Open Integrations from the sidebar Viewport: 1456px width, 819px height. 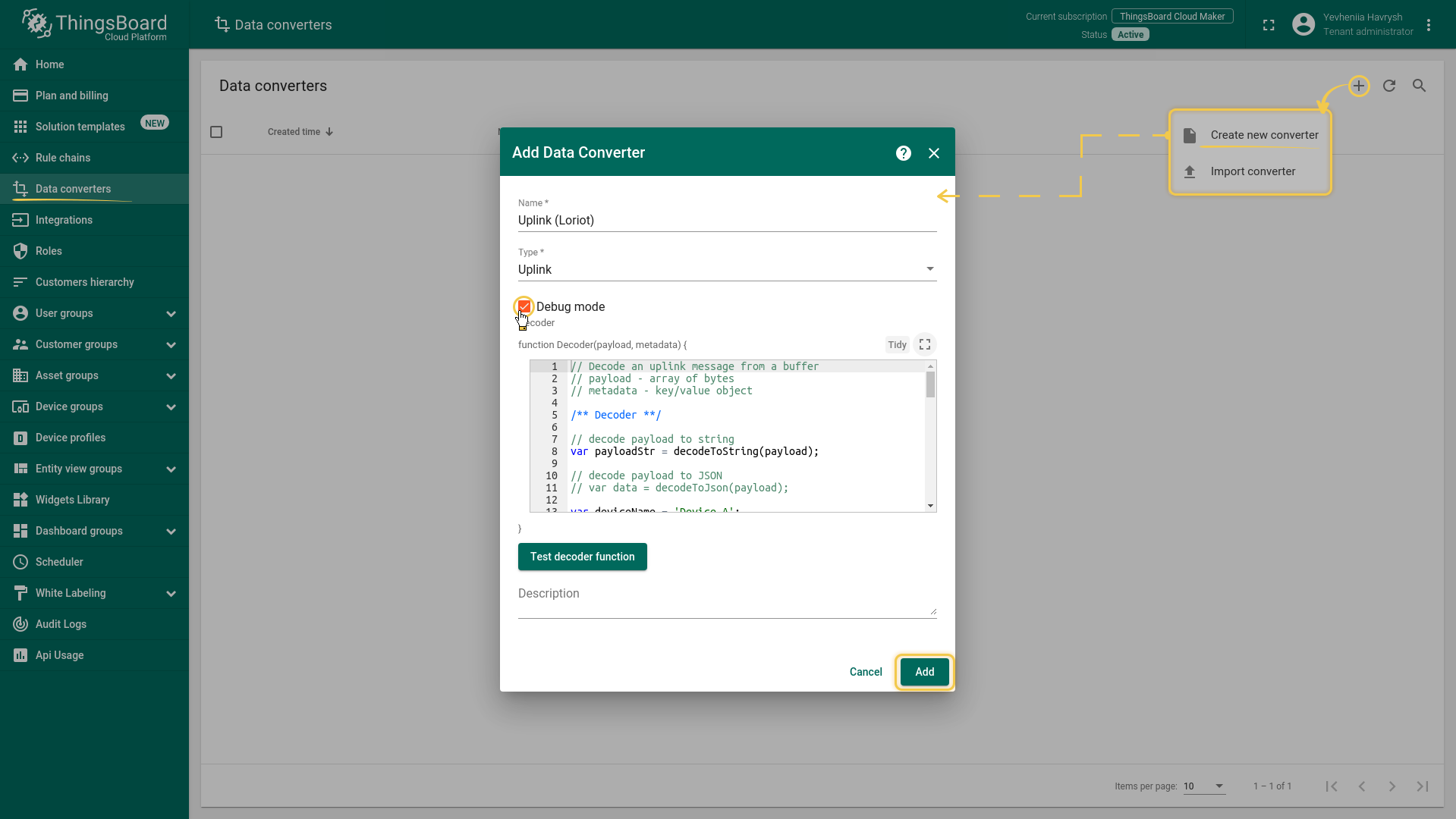(64, 220)
